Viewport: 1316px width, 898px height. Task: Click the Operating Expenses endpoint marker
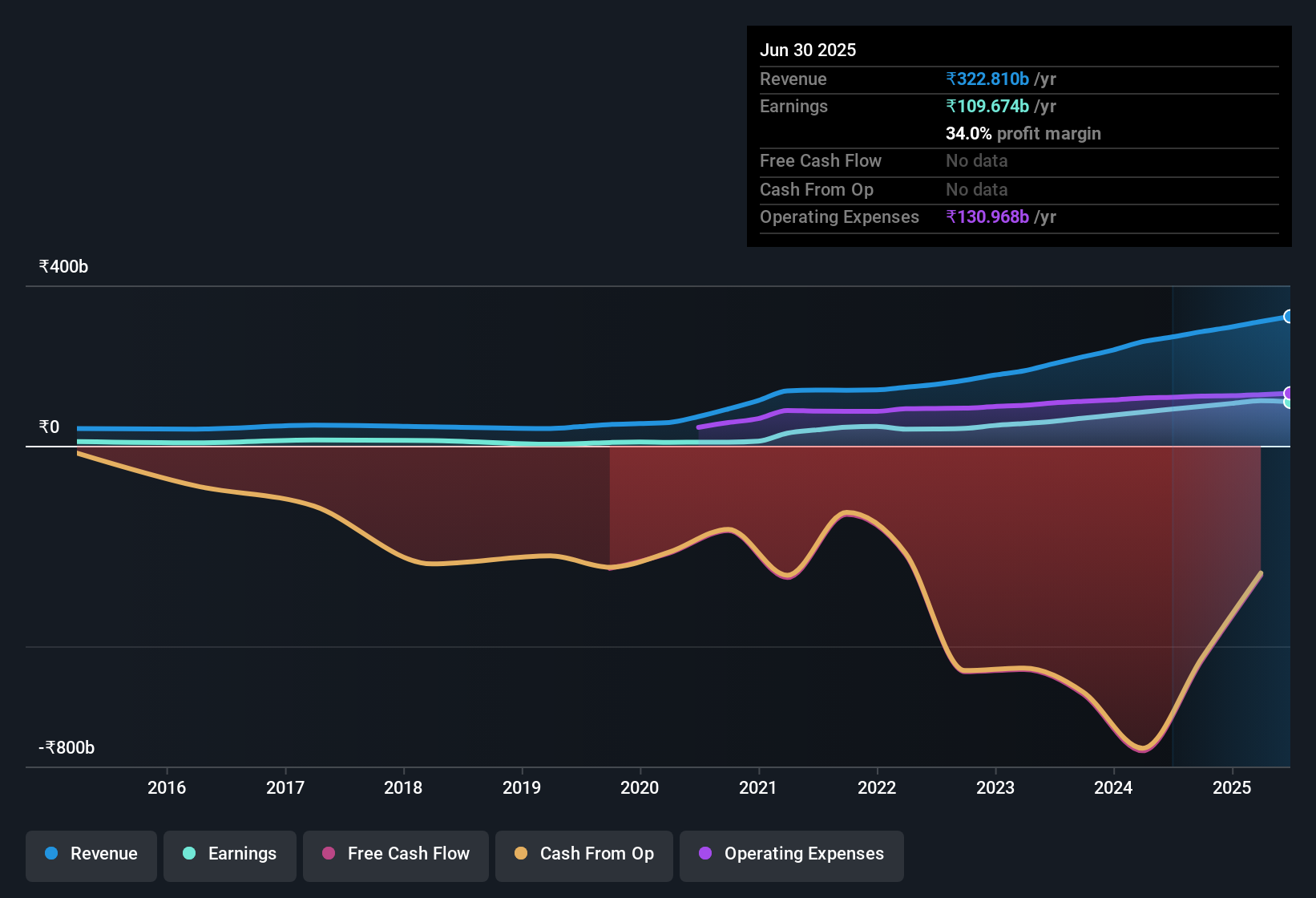point(1289,393)
